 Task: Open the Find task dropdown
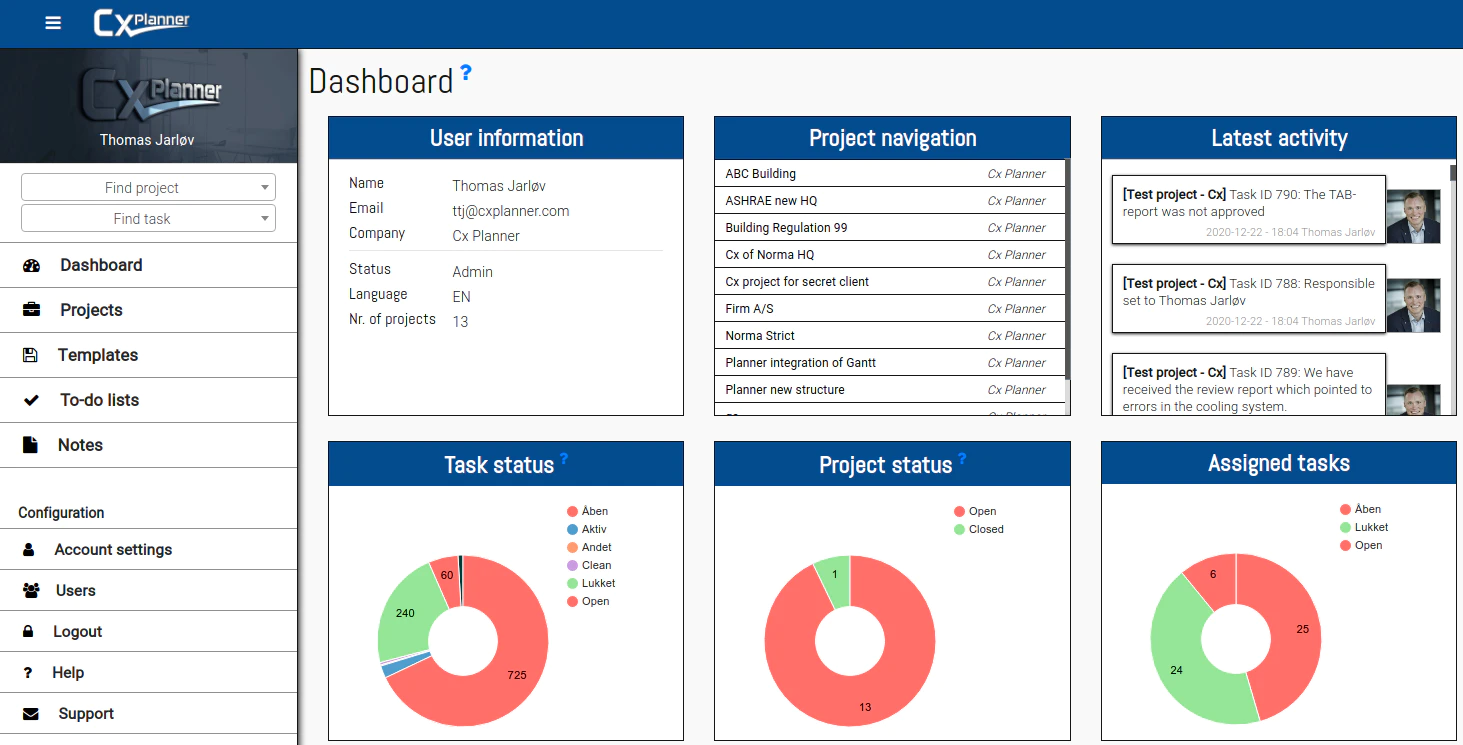tap(148, 218)
